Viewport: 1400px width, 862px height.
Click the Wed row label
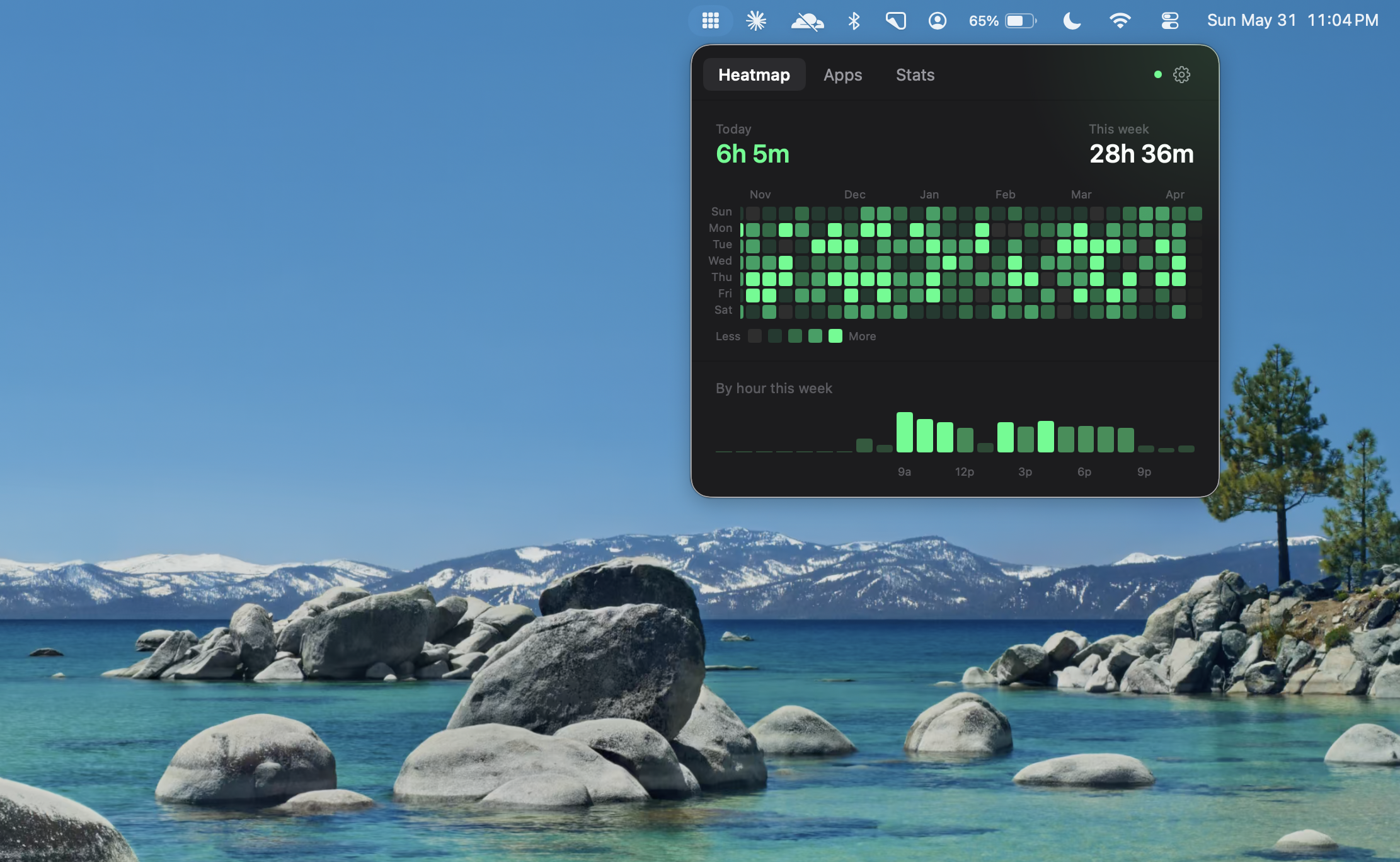(x=720, y=260)
